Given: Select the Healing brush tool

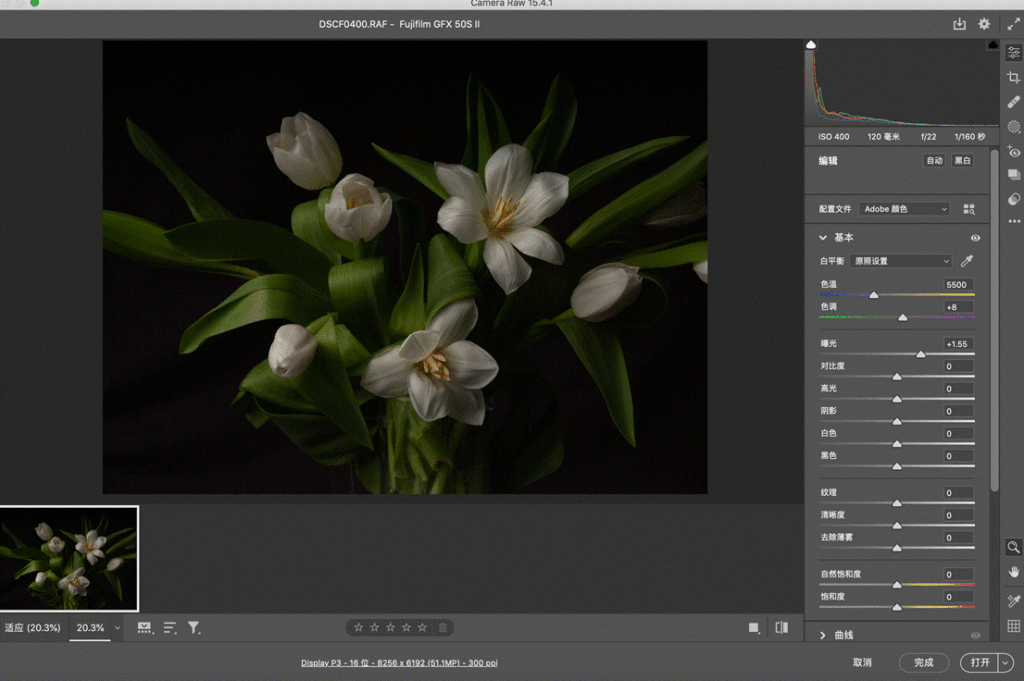Looking at the screenshot, I should 1014,101.
